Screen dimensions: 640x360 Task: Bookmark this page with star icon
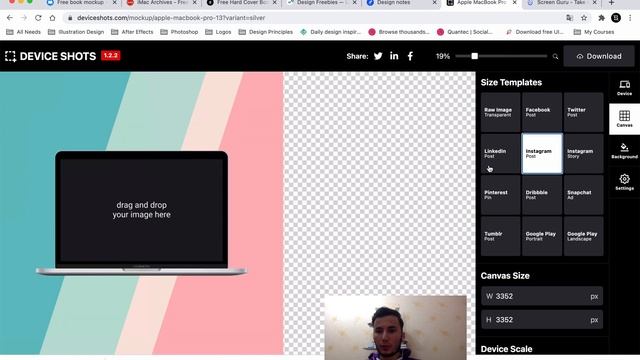coord(584,18)
